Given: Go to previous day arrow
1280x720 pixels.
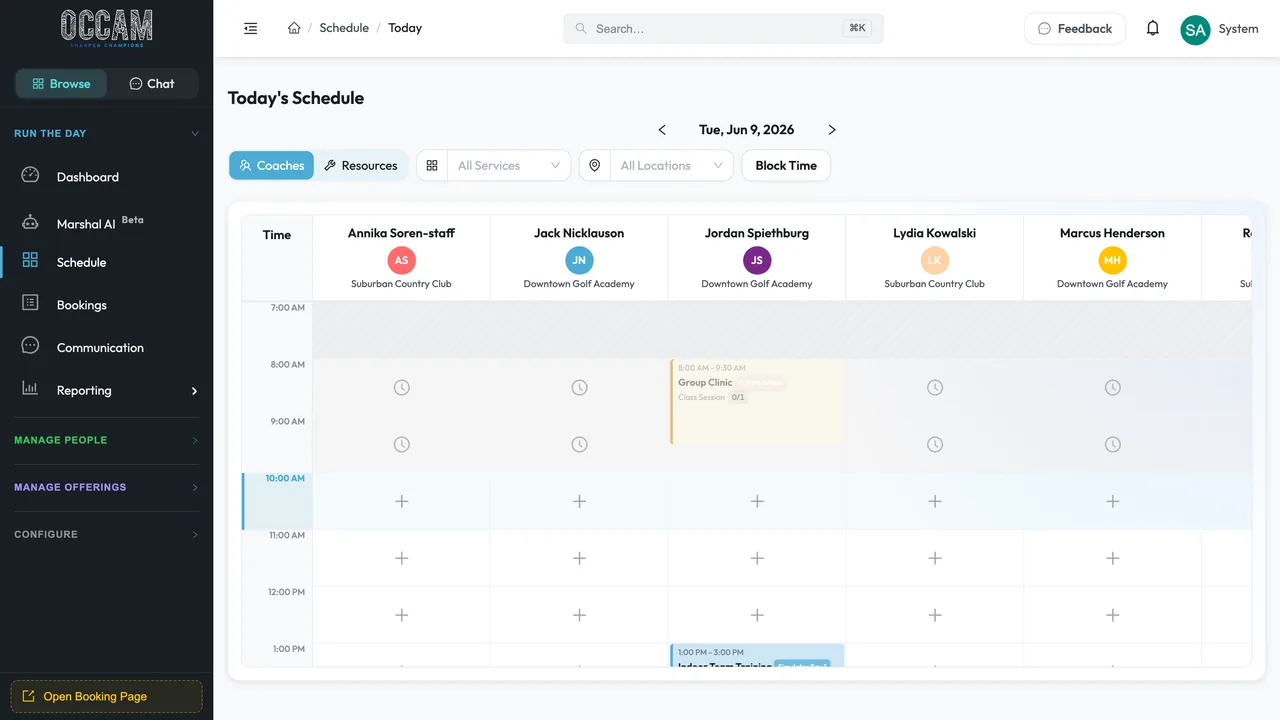Looking at the screenshot, I should [662, 130].
